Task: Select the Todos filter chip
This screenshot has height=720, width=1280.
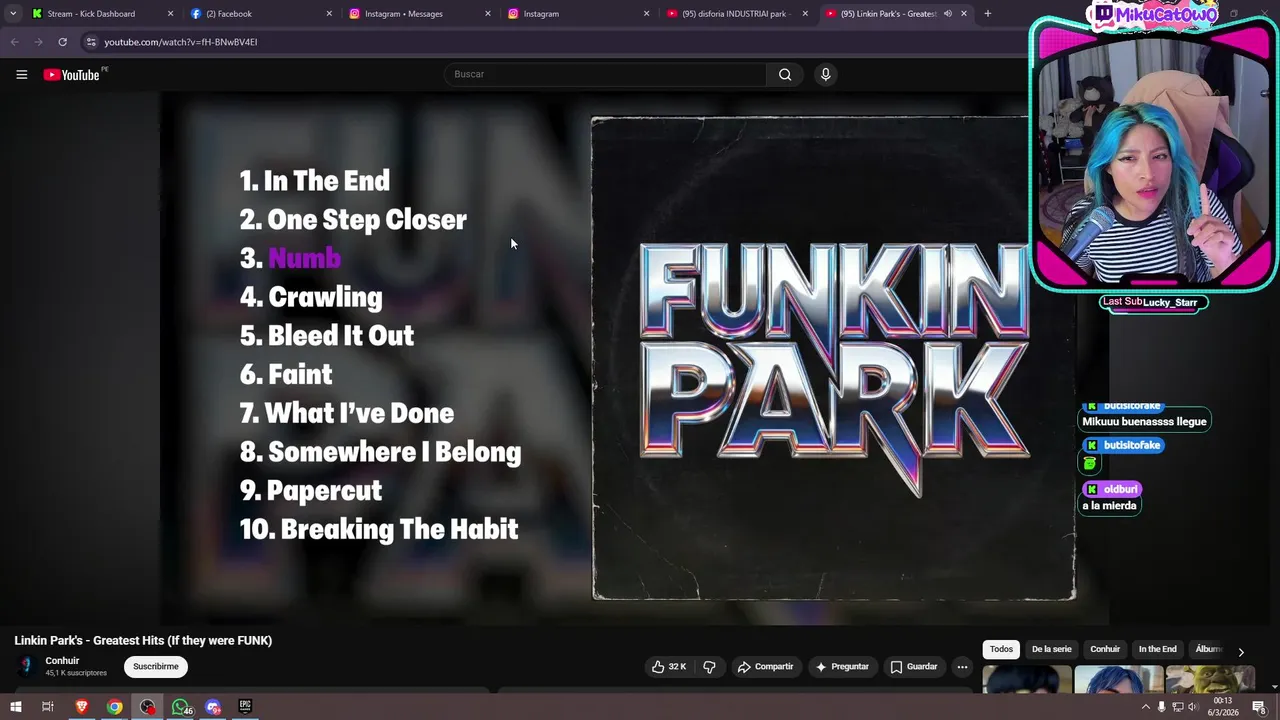Action: pyautogui.click(x=1001, y=649)
